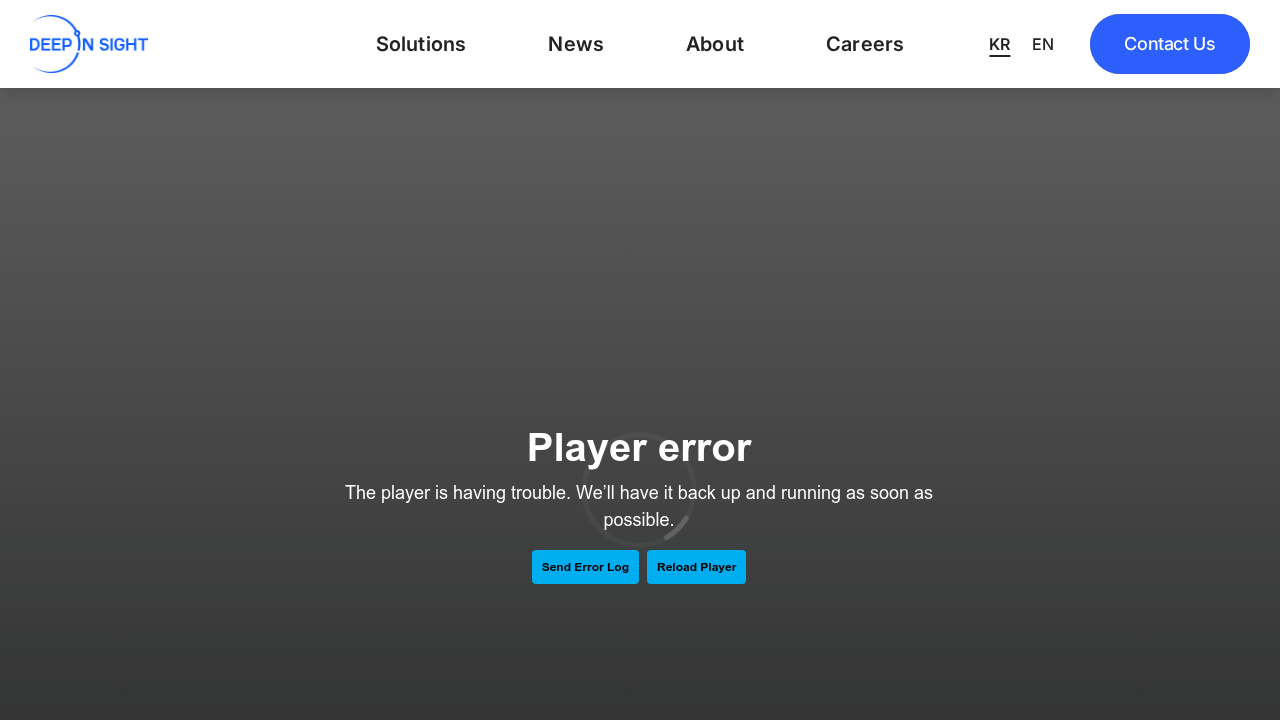The width and height of the screenshot is (1280, 720).
Task: Click the dark player area below the error buttons
Action: click(x=640, y=650)
